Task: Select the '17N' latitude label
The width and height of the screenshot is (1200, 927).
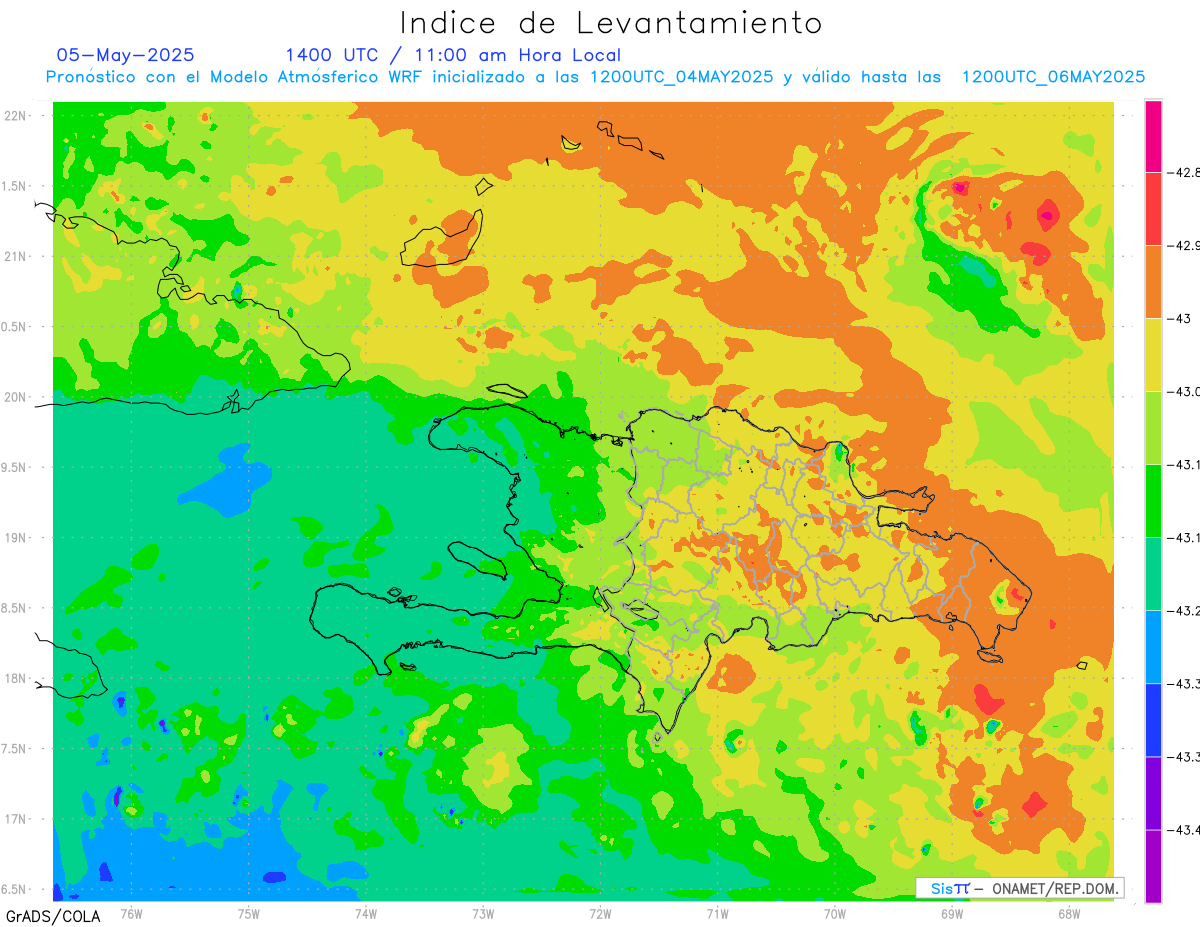Action: pos(15,819)
